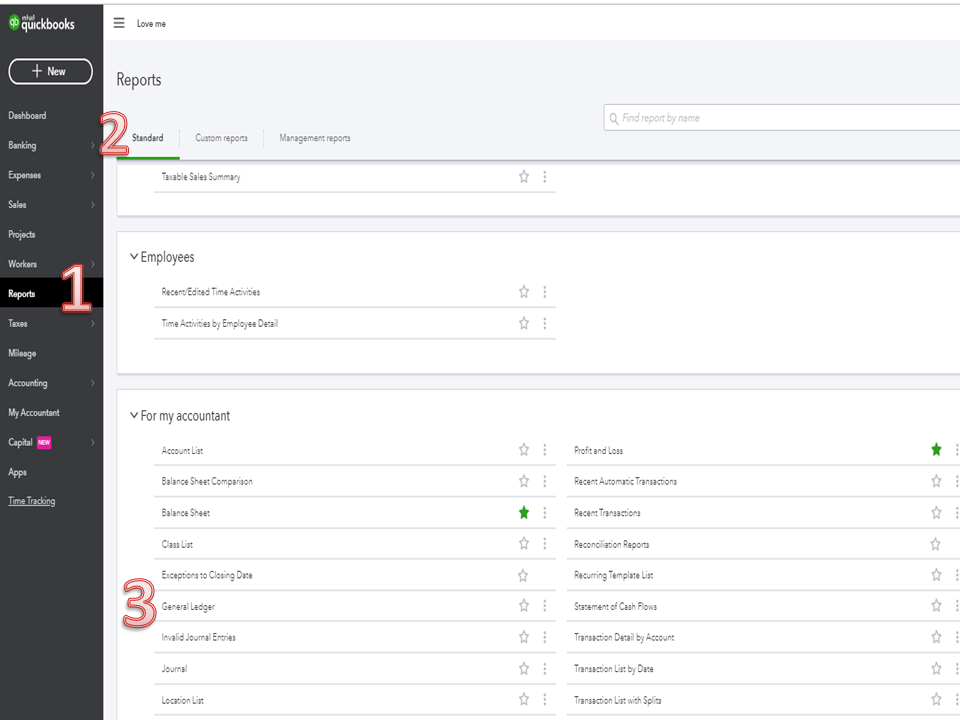Unfavorite the Balance Sheet report star
This screenshot has height=720, width=960.
tap(524, 513)
